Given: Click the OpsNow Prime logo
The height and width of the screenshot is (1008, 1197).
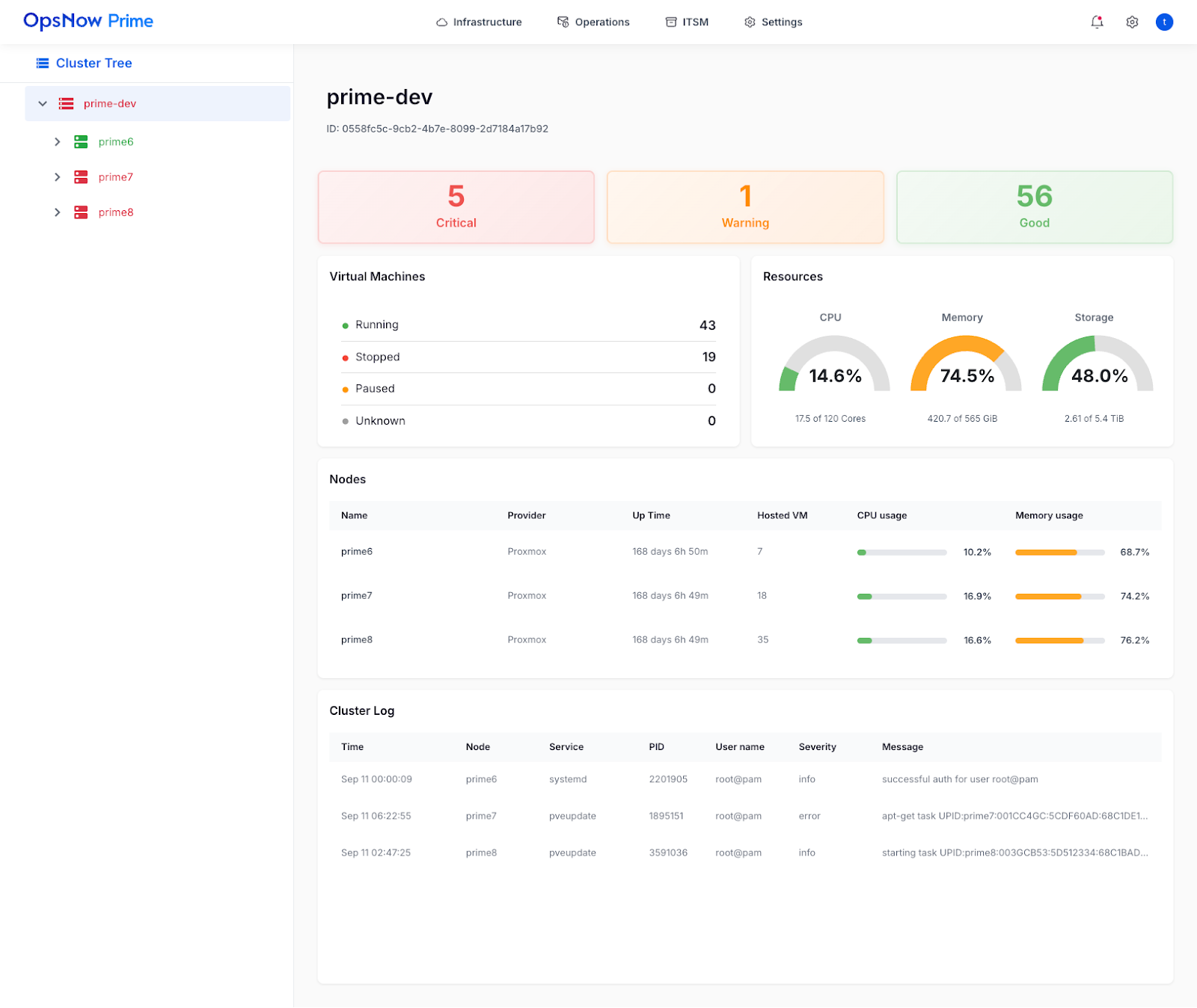Looking at the screenshot, I should pos(88,21).
